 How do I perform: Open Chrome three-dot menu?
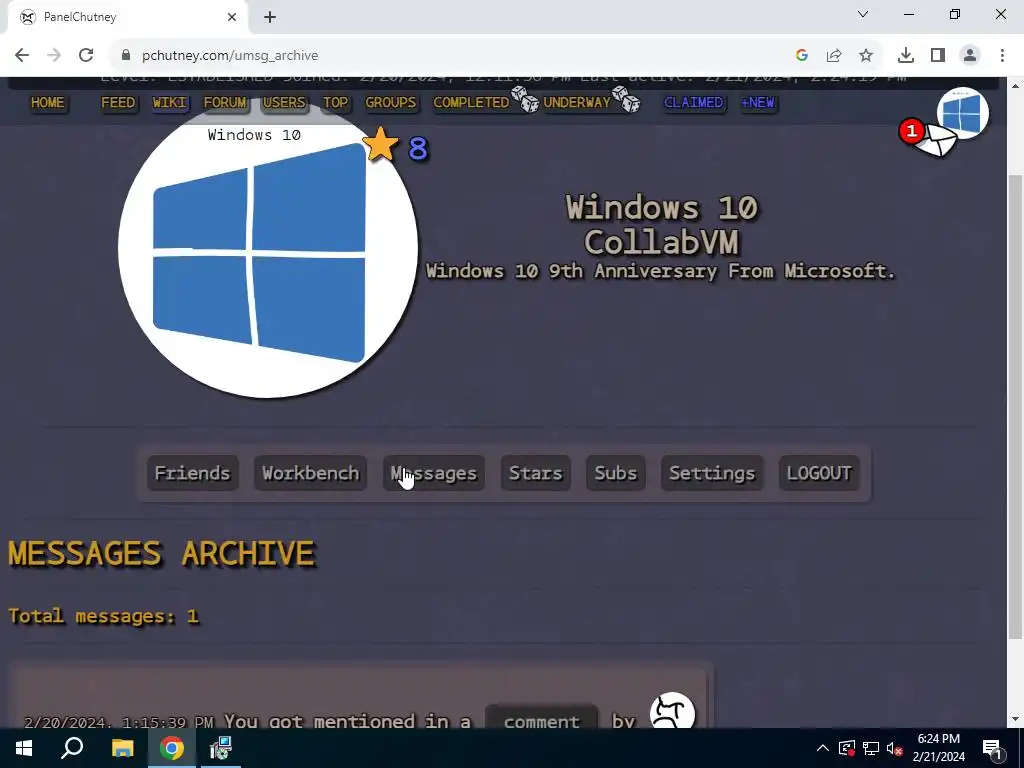pyautogui.click(x=1002, y=56)
